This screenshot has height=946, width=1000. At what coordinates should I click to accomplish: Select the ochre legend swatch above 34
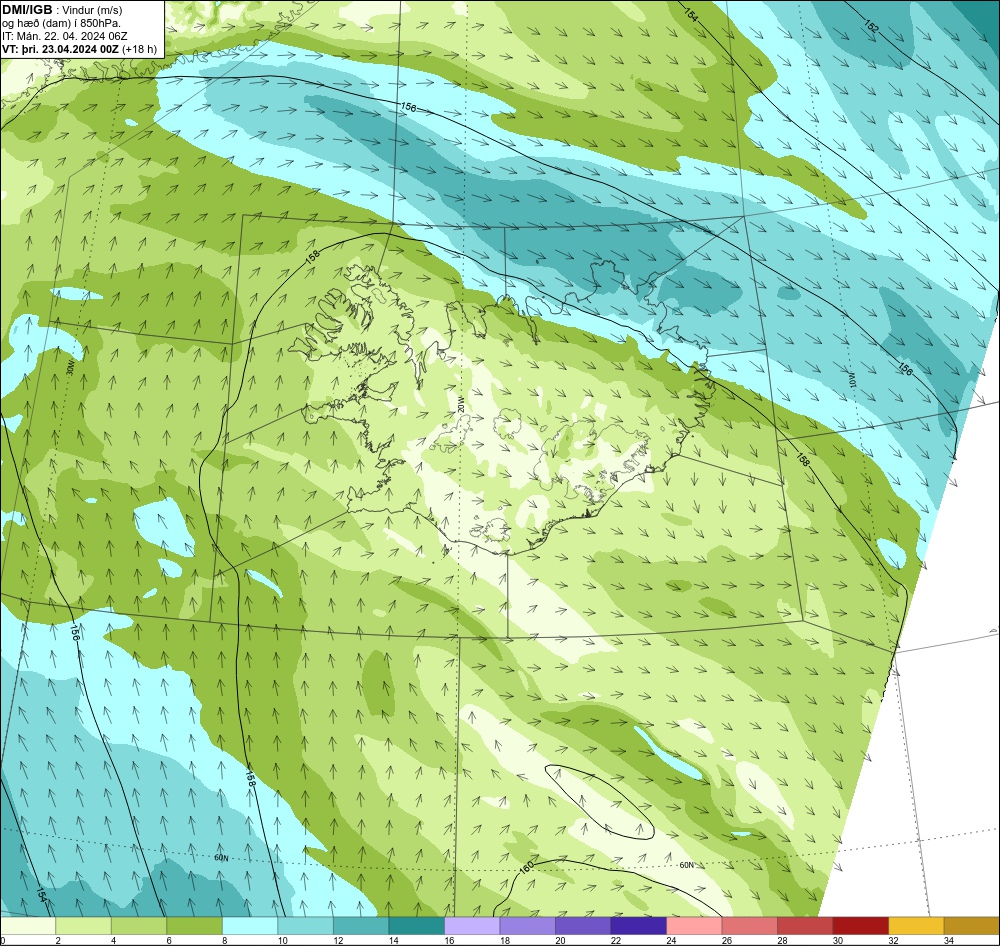click(x=971, y=926)
